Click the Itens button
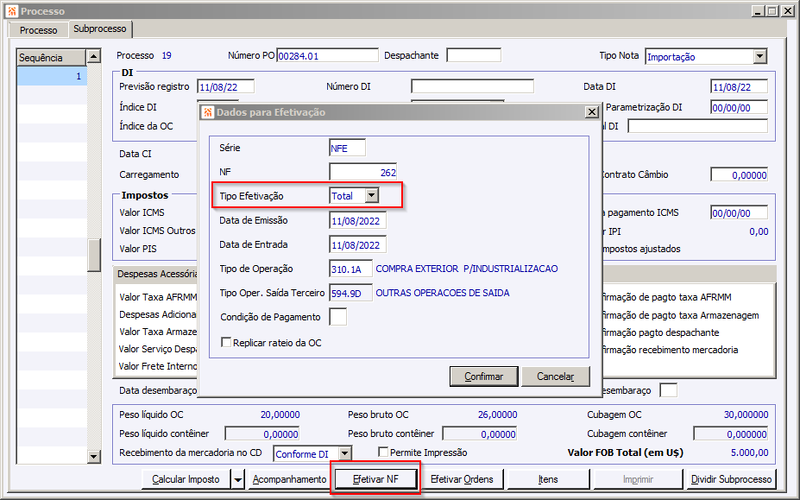 pos(548,479)
